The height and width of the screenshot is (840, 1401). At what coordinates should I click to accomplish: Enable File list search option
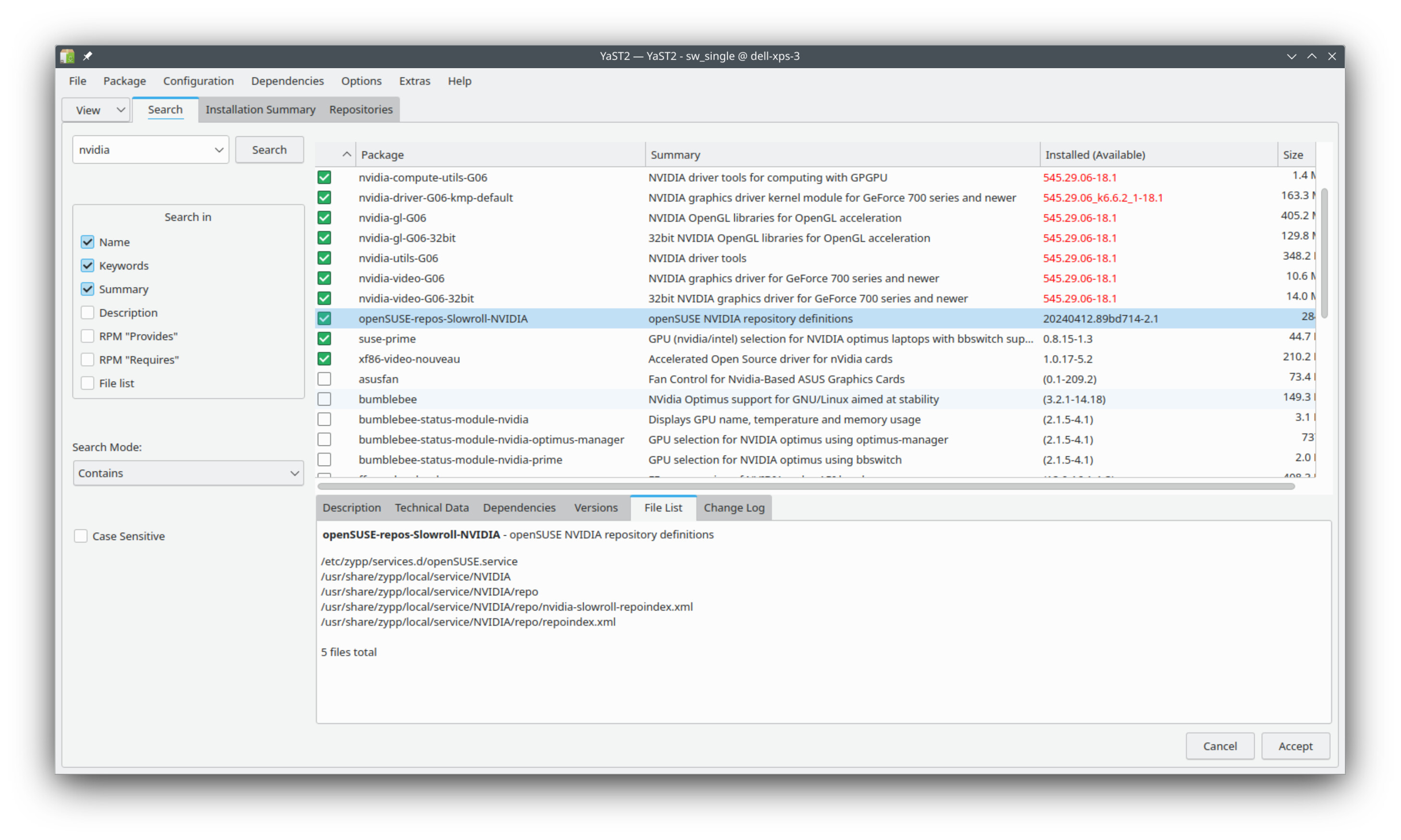click(x=87, y=383)
